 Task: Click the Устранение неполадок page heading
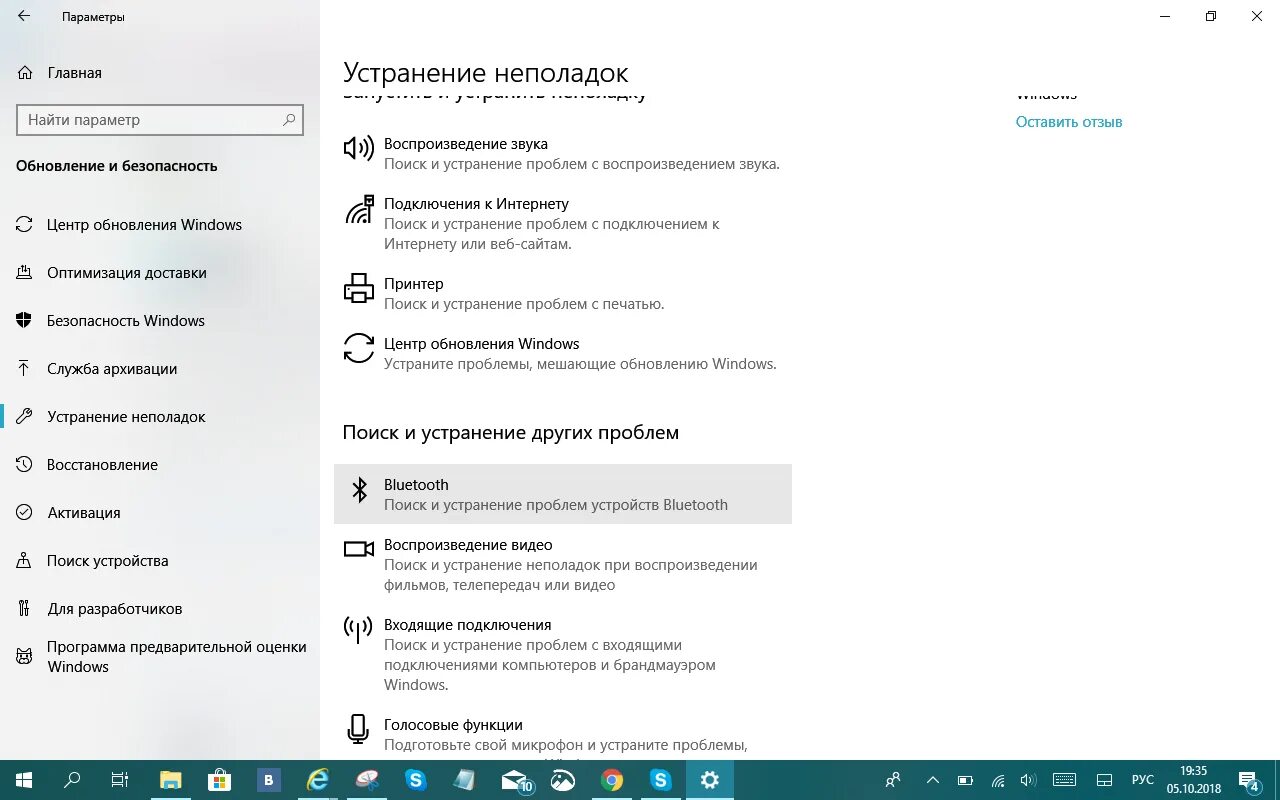(x=486, y=73)
